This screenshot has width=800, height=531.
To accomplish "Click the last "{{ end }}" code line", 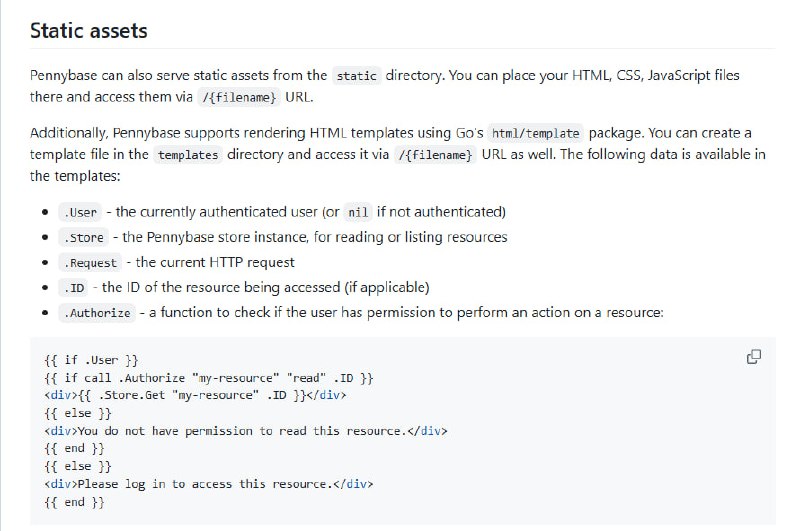I will (x=74, y=502).
